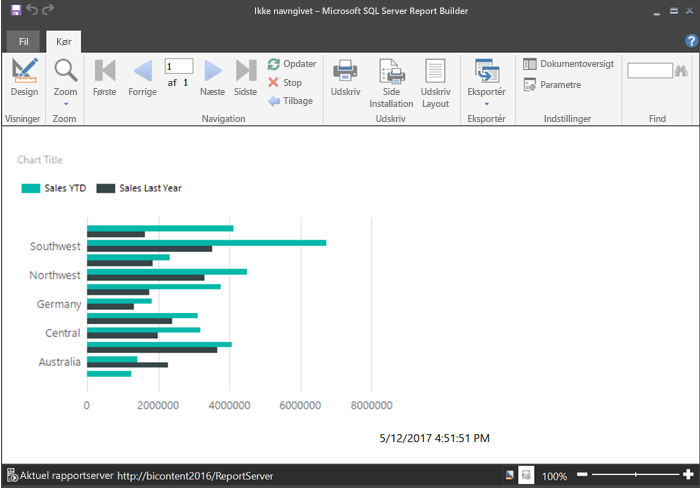Click the Eksportér icon
This screenshot has width=700, height=488.
(486, 71)
